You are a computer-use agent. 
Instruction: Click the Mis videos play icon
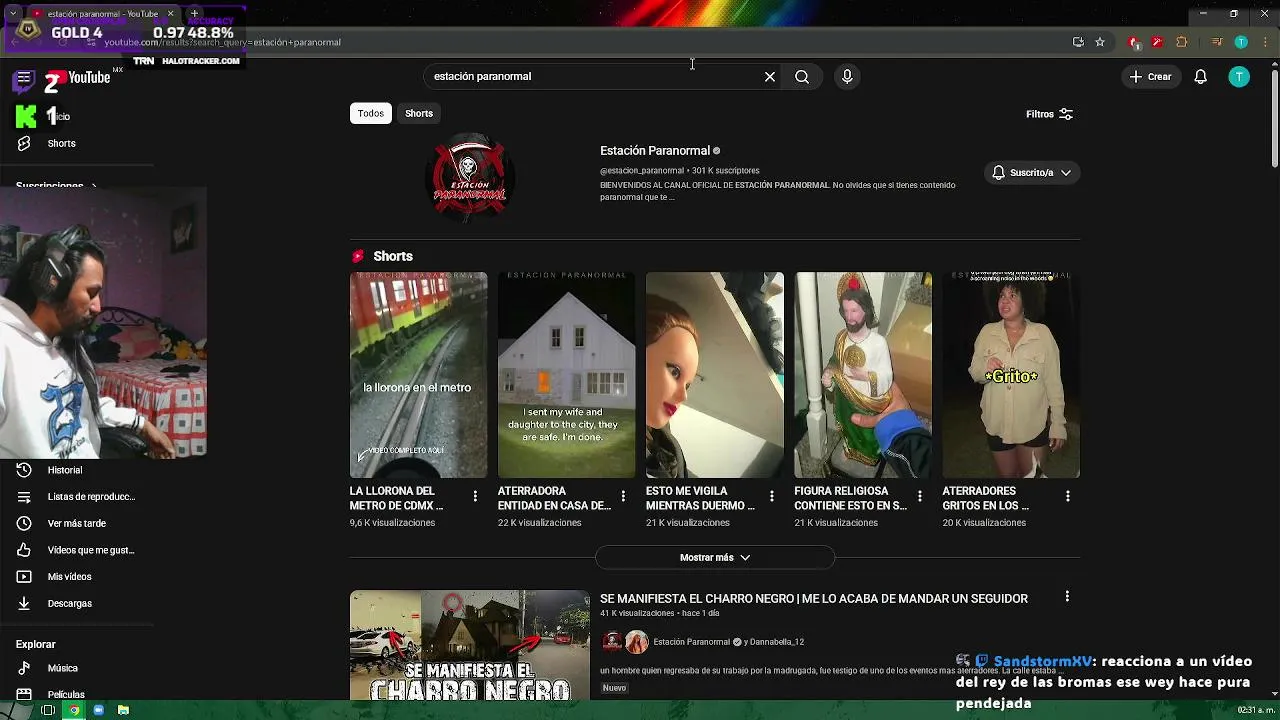(24, 577)
